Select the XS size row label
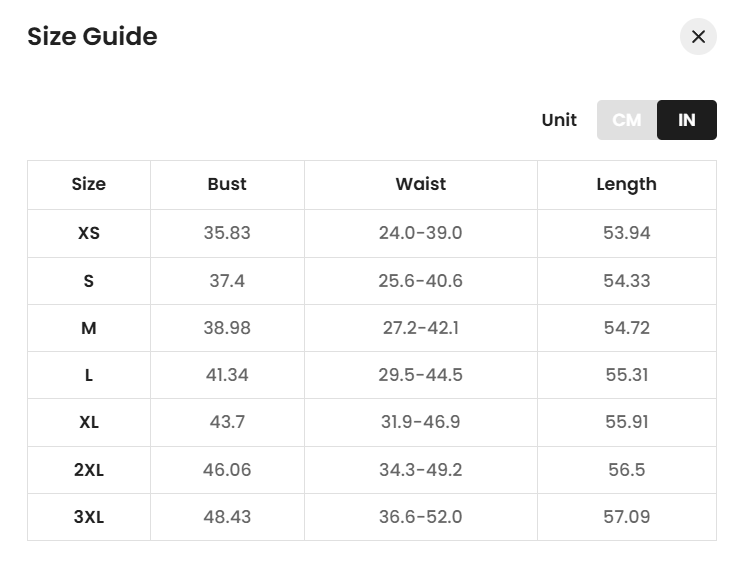 tap(89, 233)
